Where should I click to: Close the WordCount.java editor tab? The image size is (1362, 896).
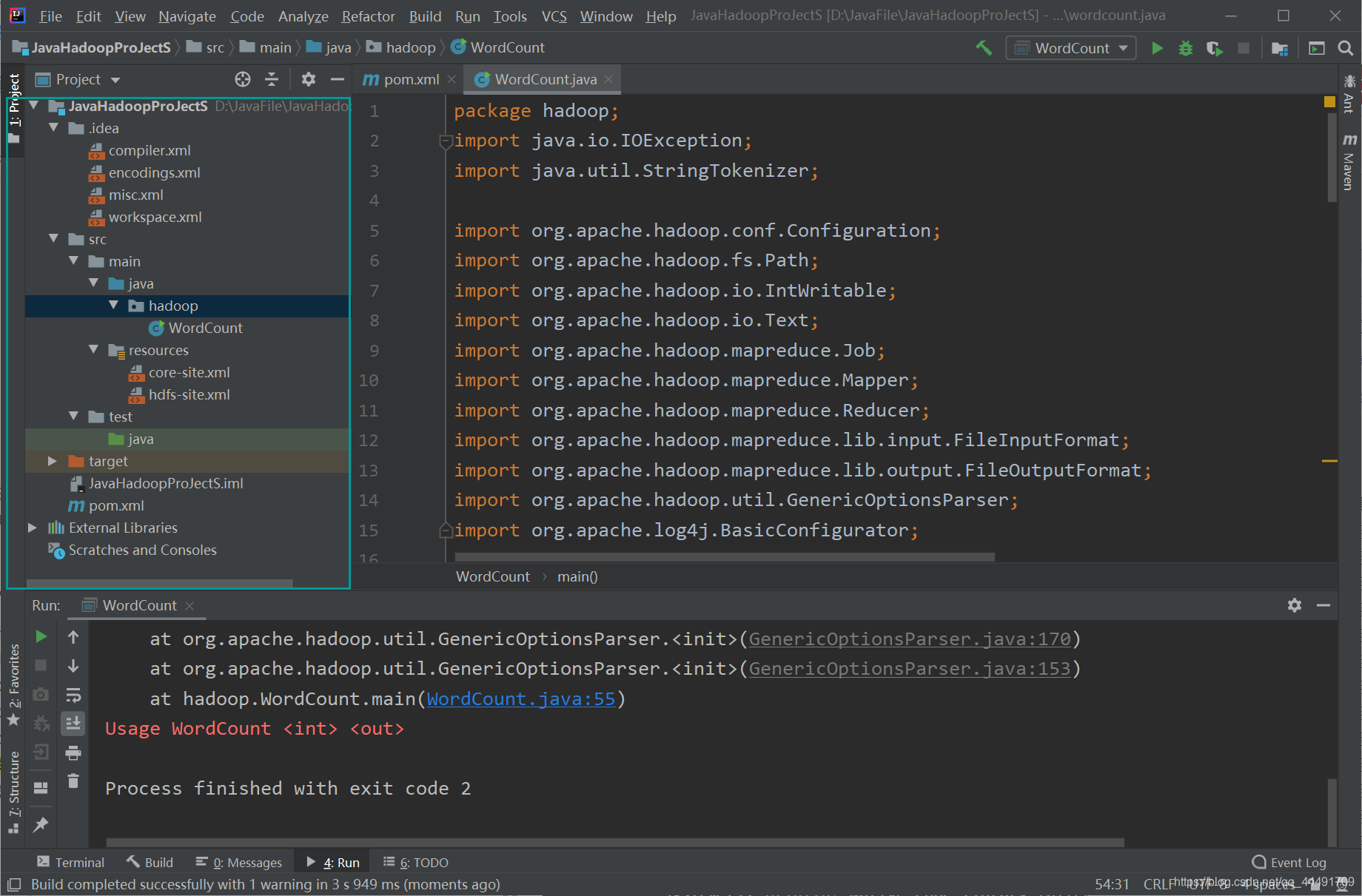tap(608, 79)
